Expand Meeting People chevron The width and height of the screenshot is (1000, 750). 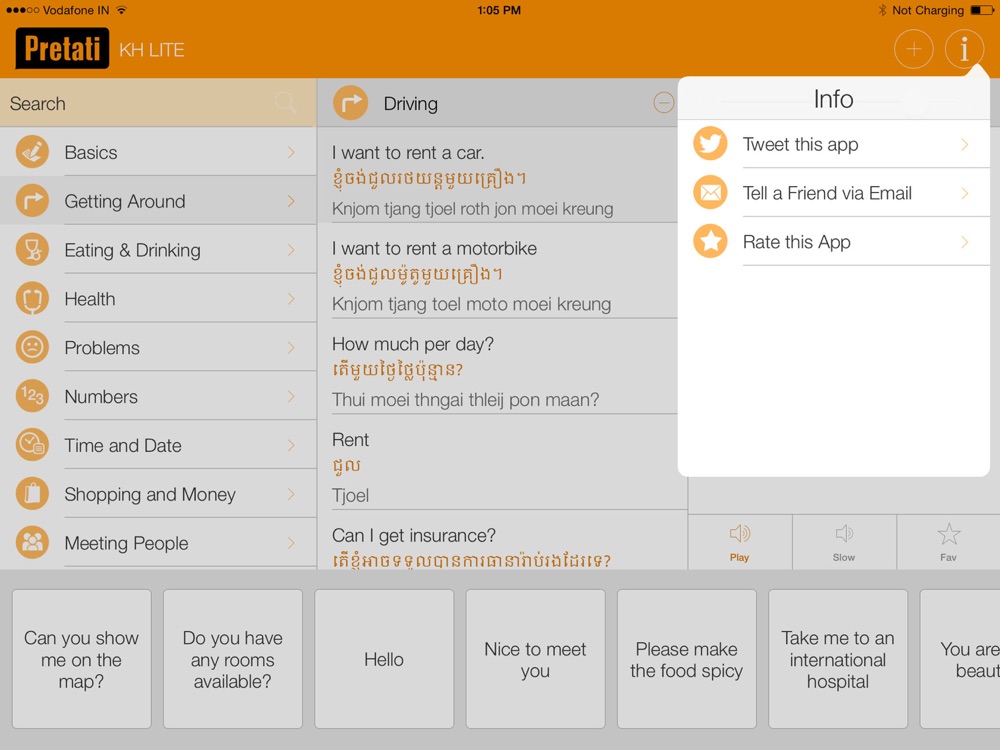point(291,543)
